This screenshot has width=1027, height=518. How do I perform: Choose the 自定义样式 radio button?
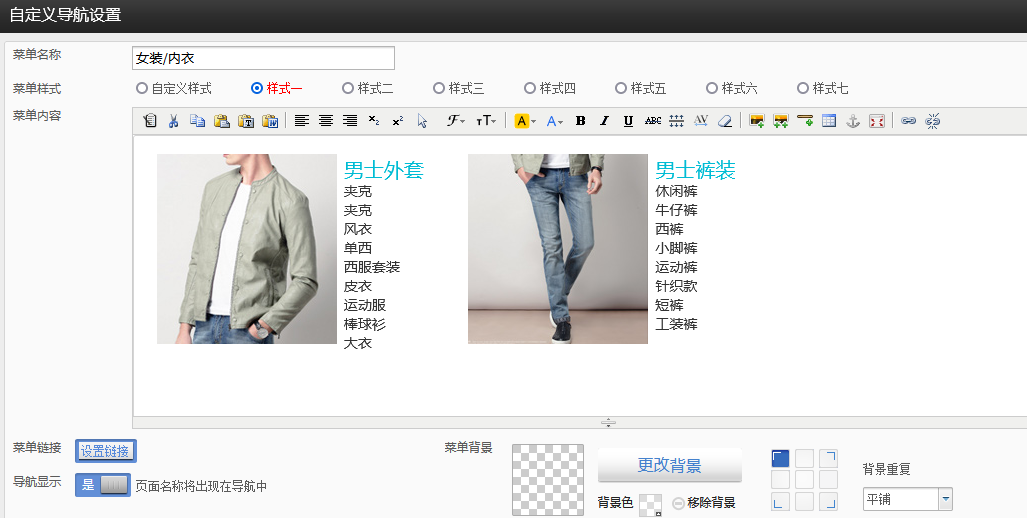point(142,88)
